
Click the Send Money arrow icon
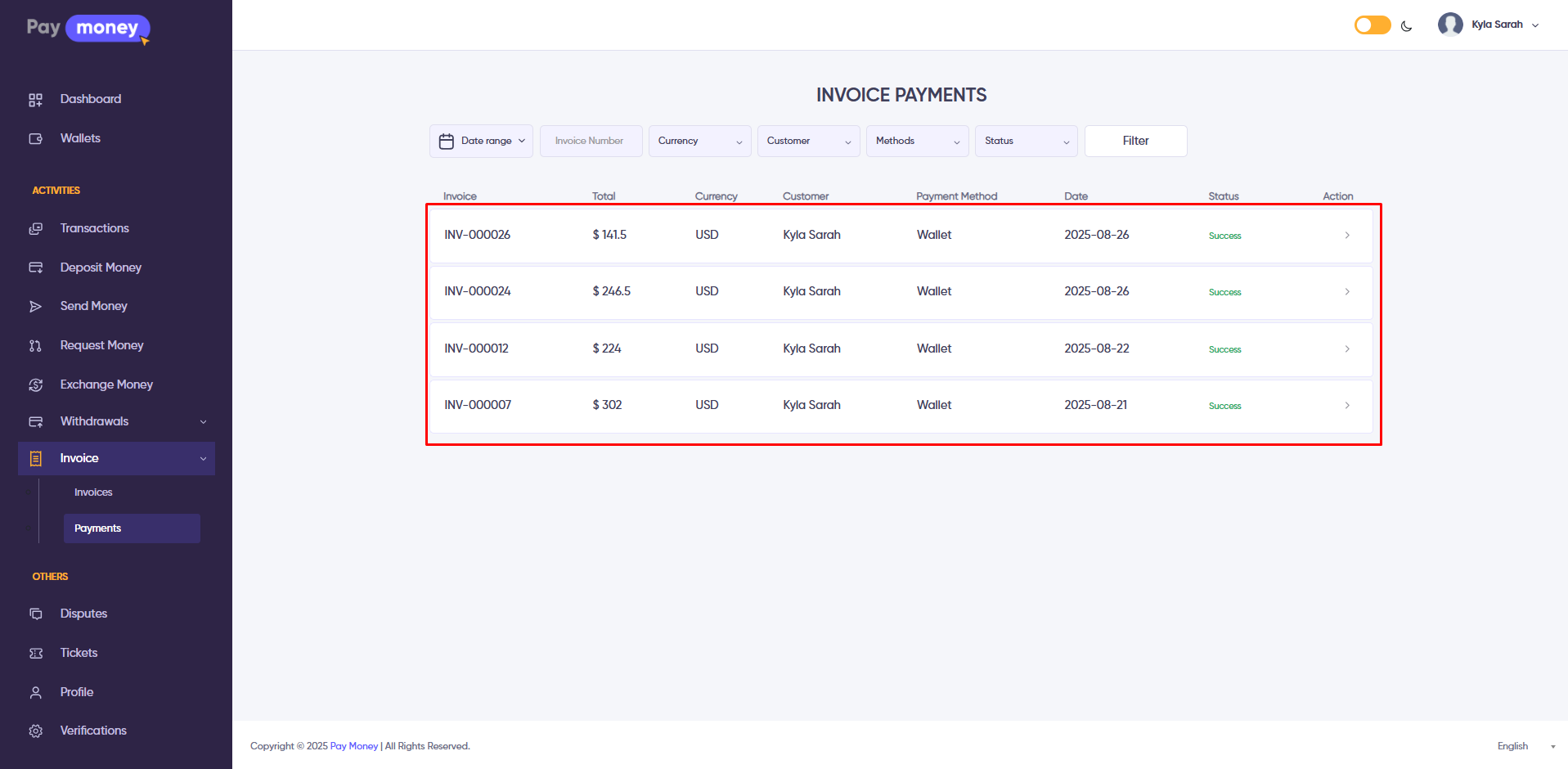pyautogui.click(x=35, y=307)
